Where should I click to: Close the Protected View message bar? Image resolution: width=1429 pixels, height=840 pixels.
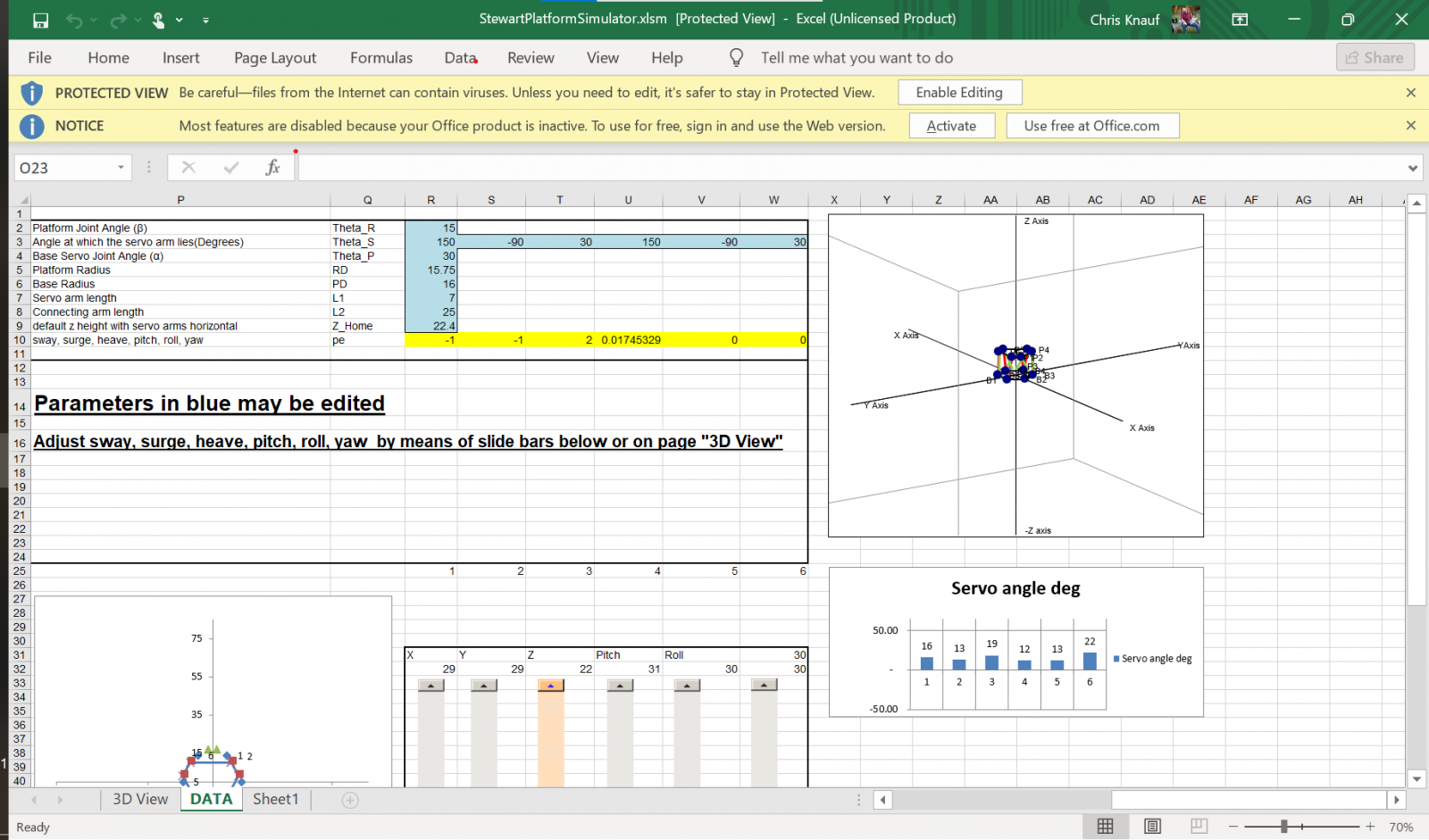(x=1411, y=93)
